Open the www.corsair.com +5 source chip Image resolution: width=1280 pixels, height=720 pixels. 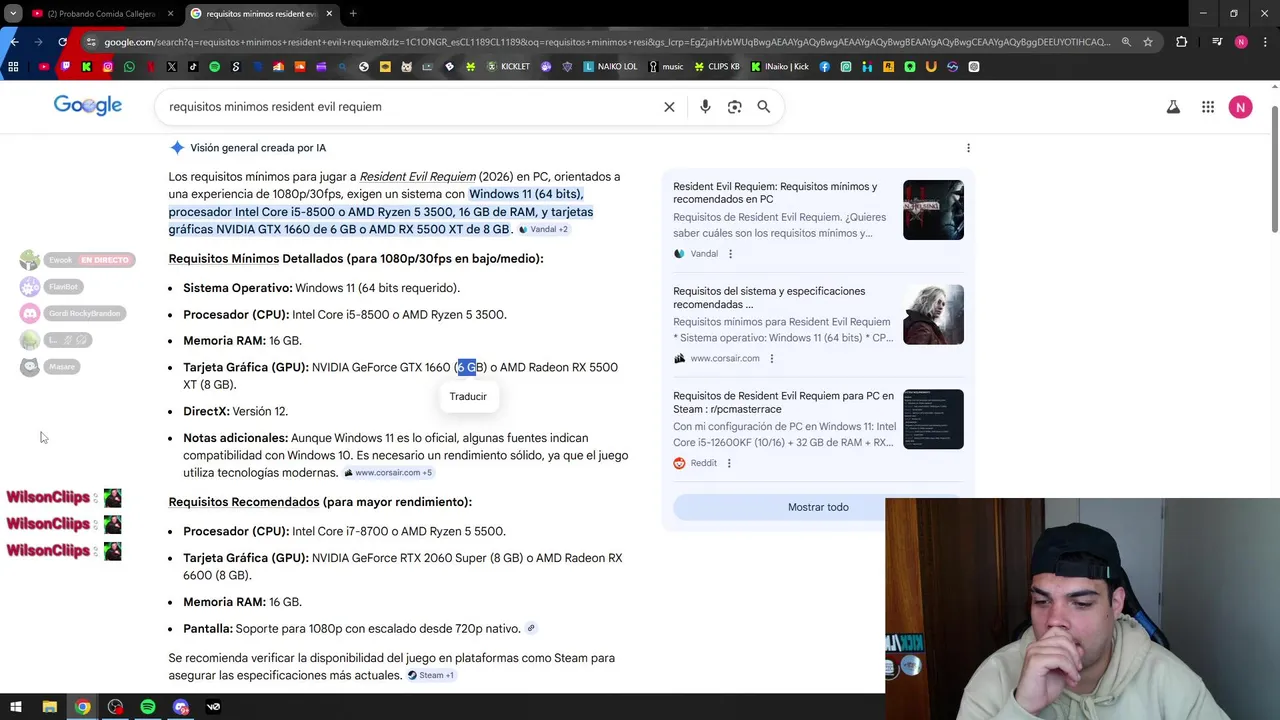388,473
